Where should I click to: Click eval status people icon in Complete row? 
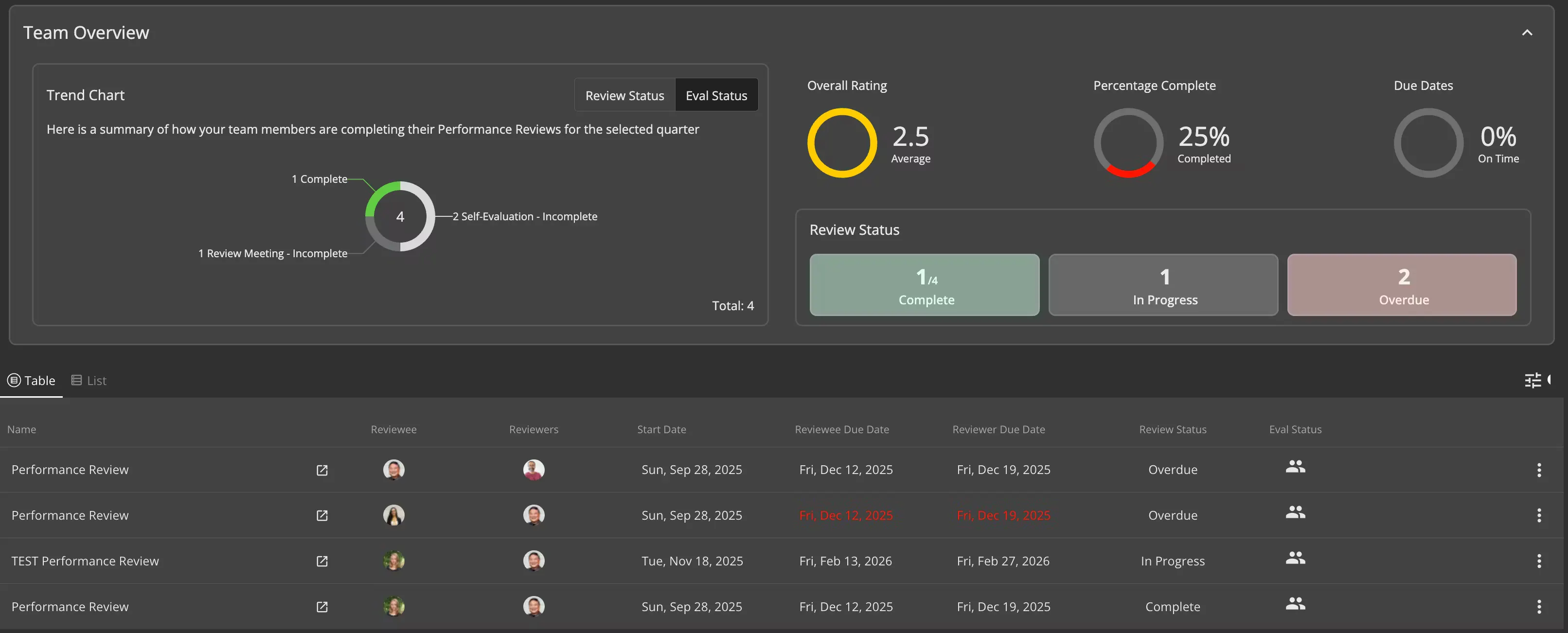(1295, 604)
